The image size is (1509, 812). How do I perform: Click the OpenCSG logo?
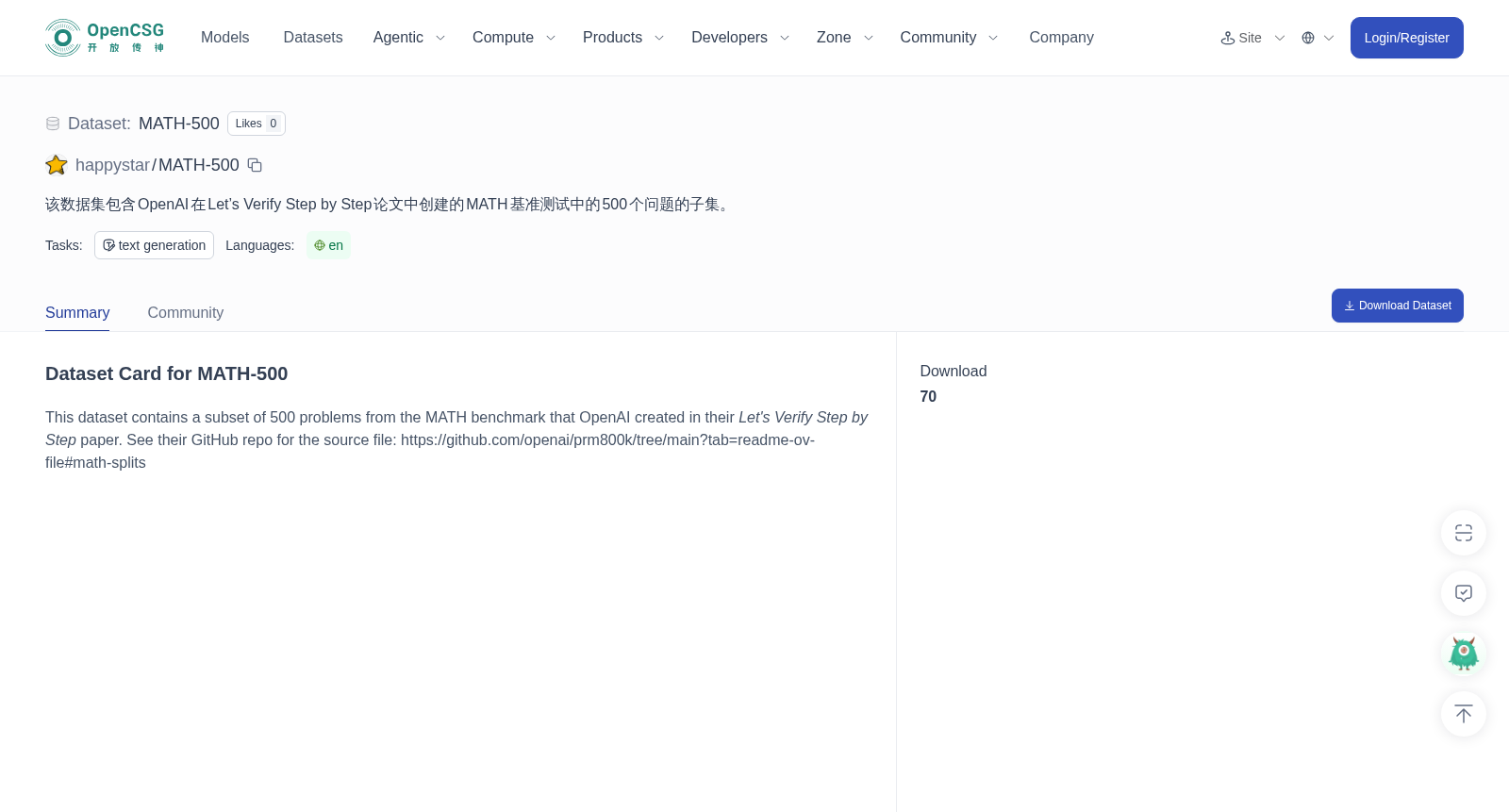coord(105,38)
